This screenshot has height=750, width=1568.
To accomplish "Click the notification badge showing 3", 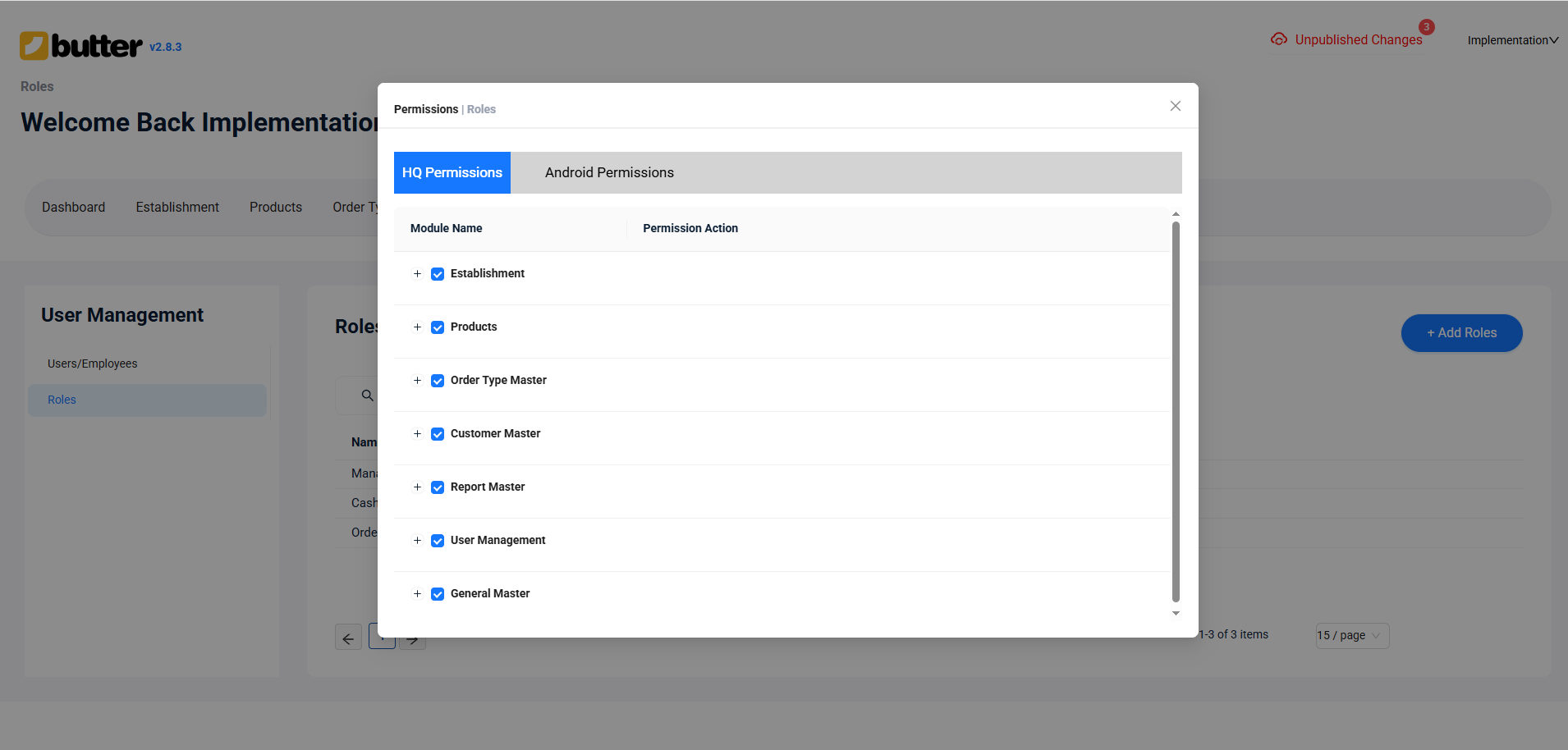I will [x=1427, y=27].
